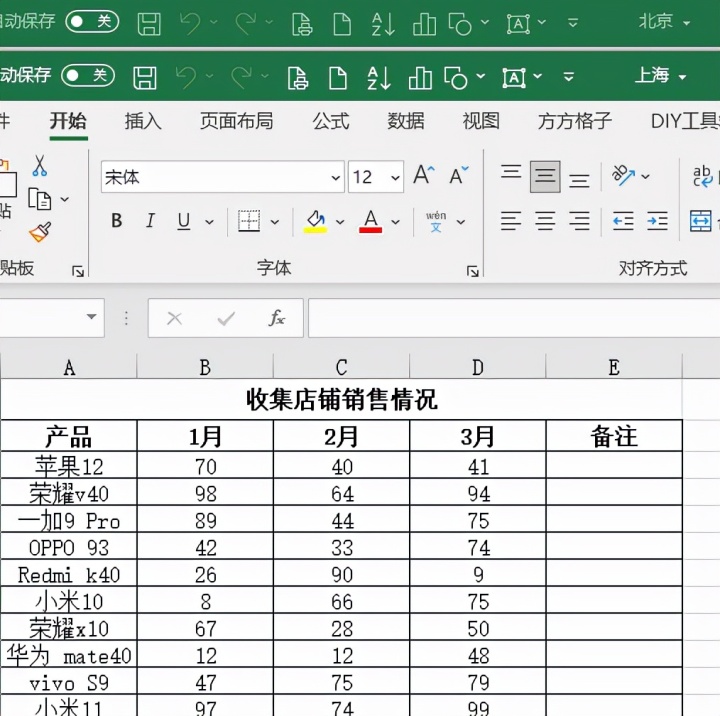Open the Name Box dropdown
This screenshot has width=720, height=716.
(x=91, y=317)
